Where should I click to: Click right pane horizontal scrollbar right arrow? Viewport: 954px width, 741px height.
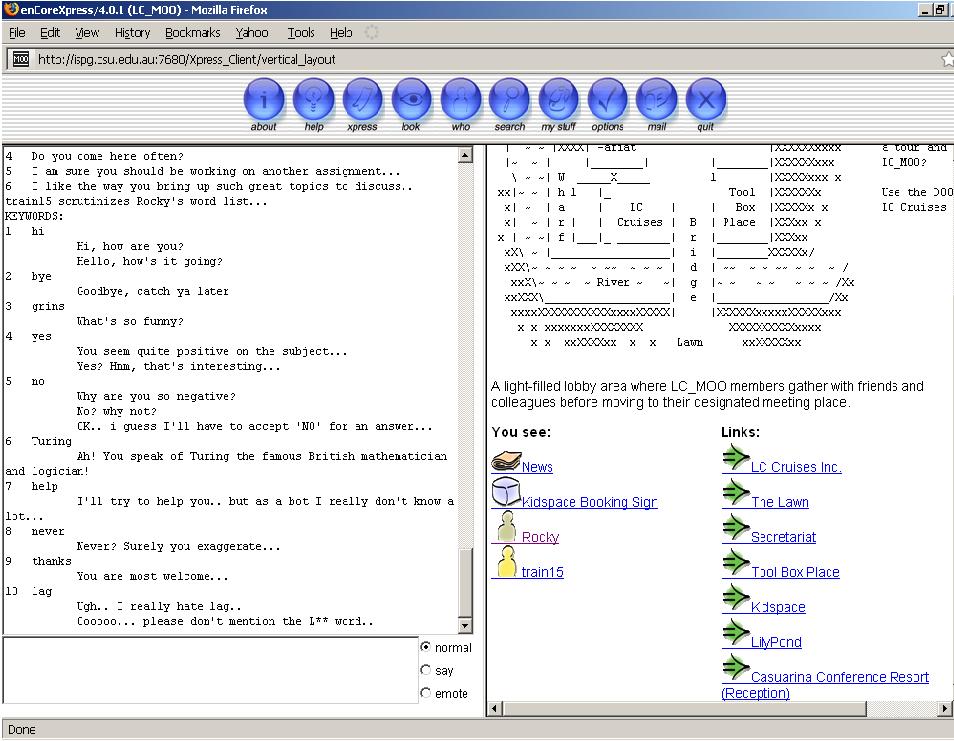945,708
